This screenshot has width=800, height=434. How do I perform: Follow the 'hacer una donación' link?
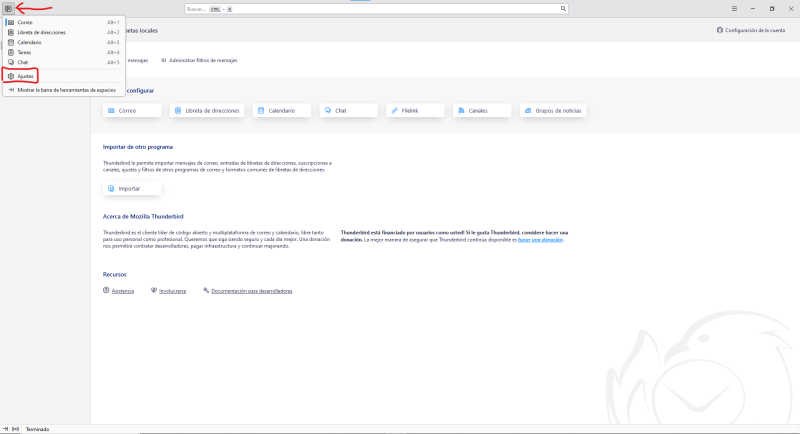(540, 240)
